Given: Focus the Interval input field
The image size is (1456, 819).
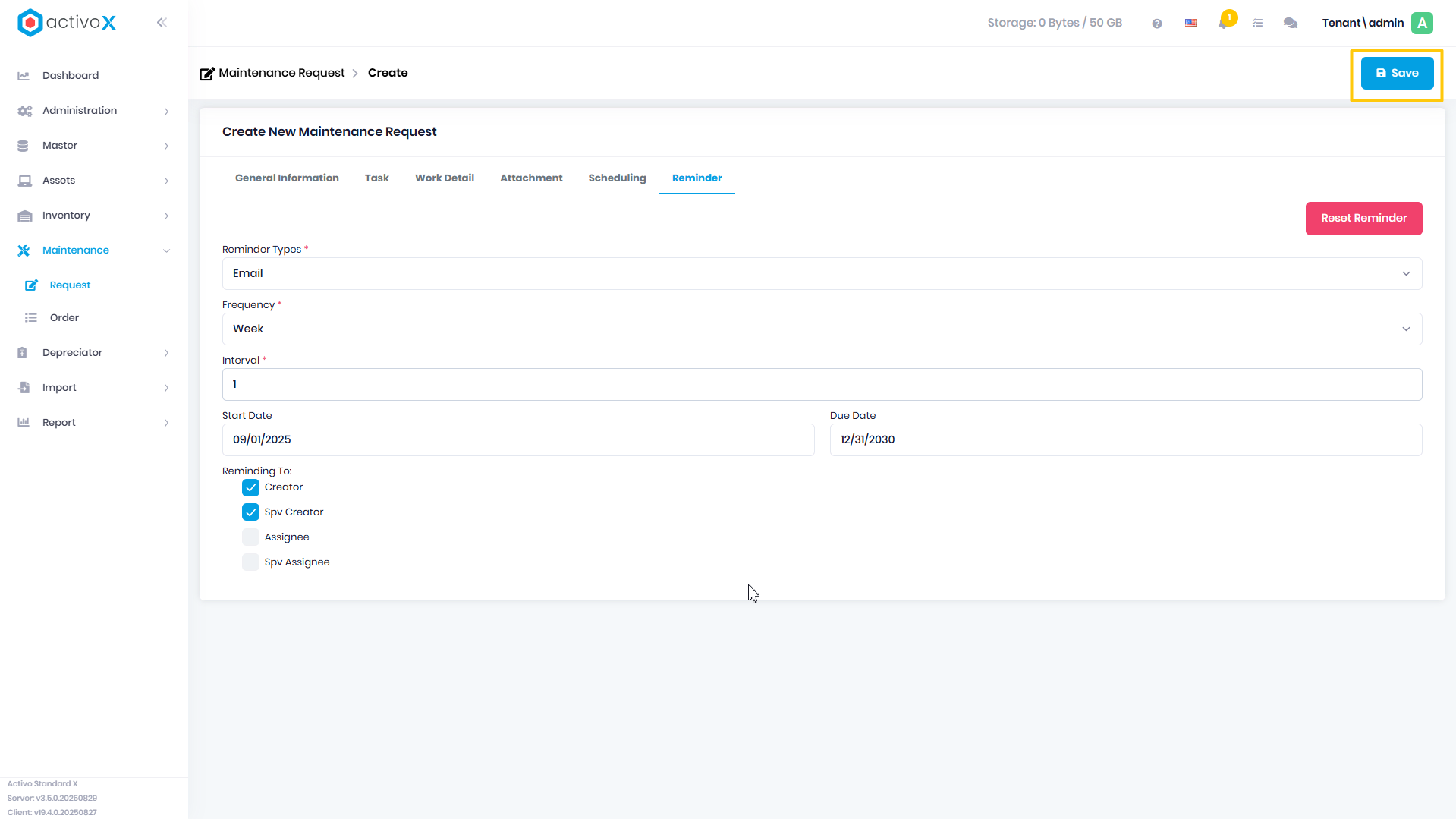Looking at the screenshot, I should coord(822,385).
